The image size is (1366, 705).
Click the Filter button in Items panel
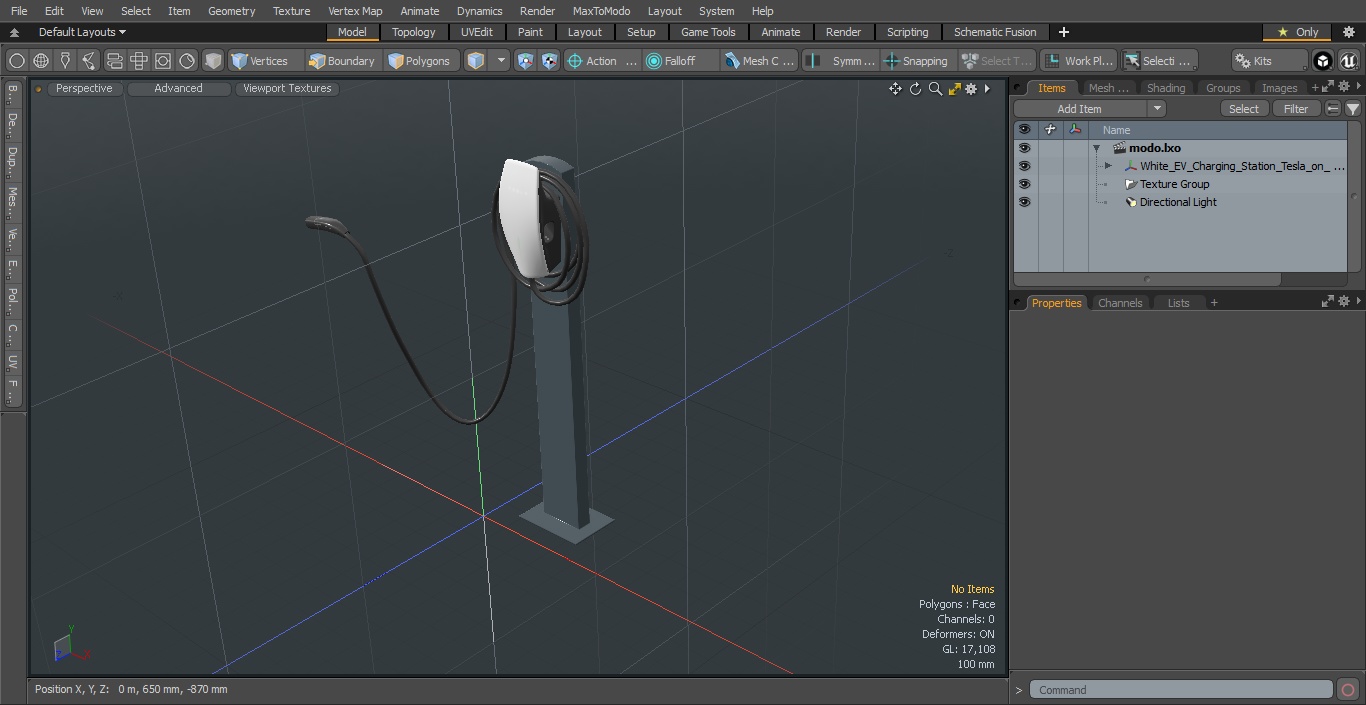click(x=1295, y=109)
